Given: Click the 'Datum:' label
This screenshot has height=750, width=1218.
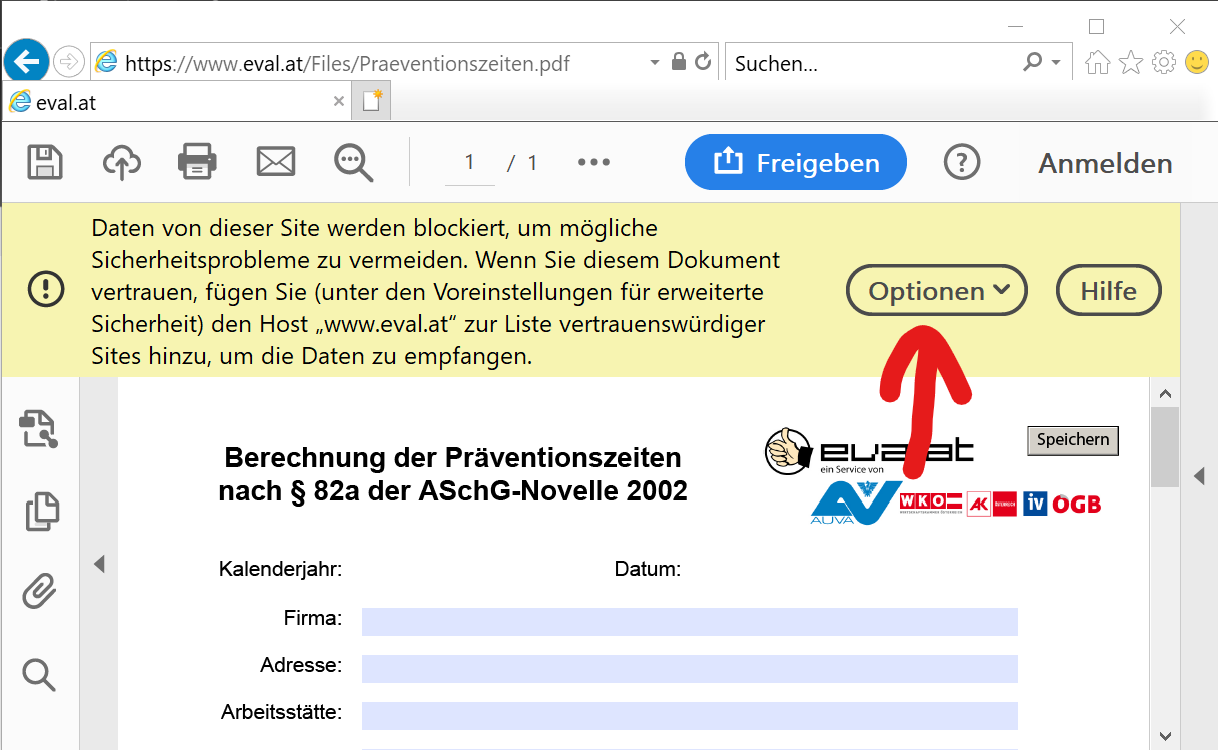Looking at the screenshot, I should click(x=648, y=570).
